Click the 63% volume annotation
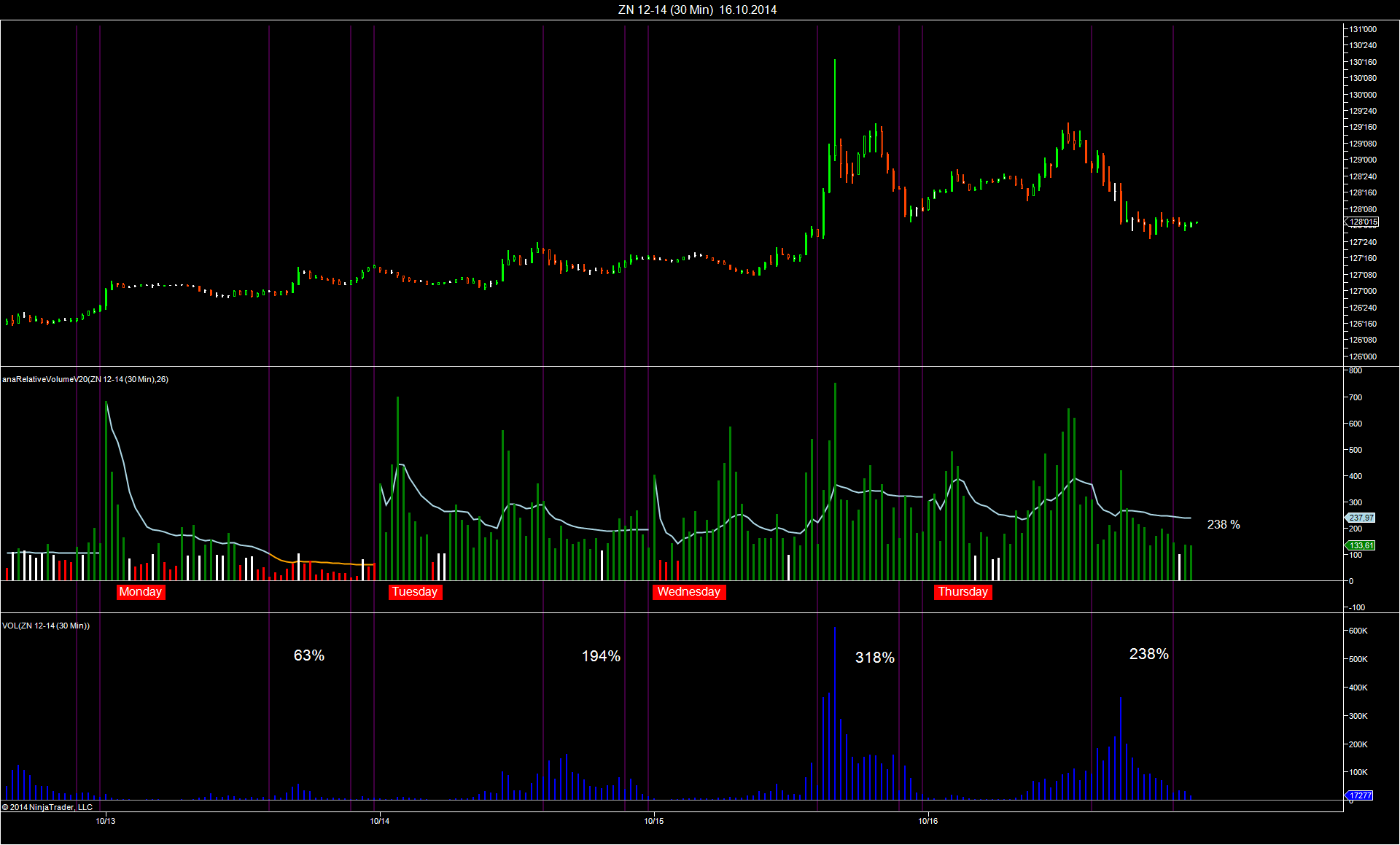 pos(309,655)
